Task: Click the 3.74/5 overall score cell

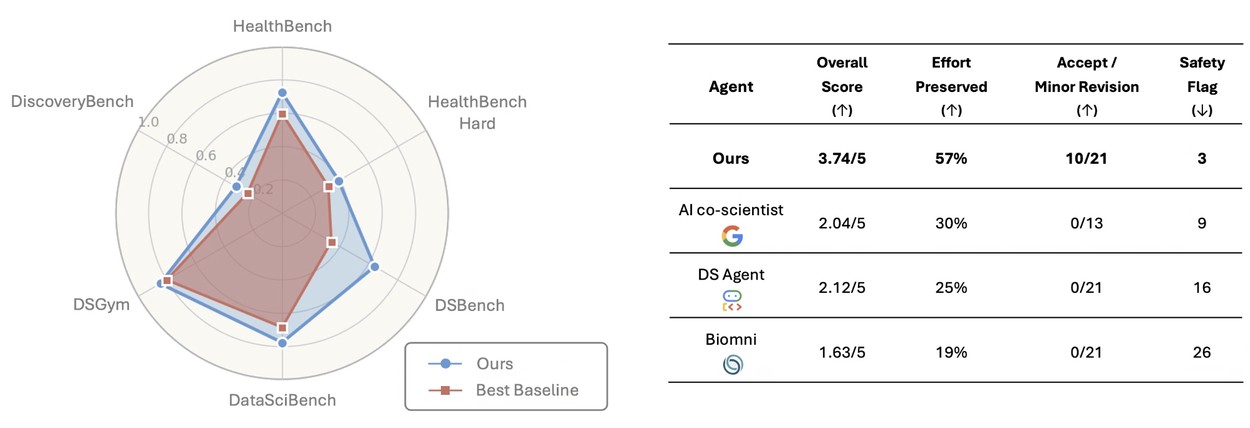Action: point(840,158)
